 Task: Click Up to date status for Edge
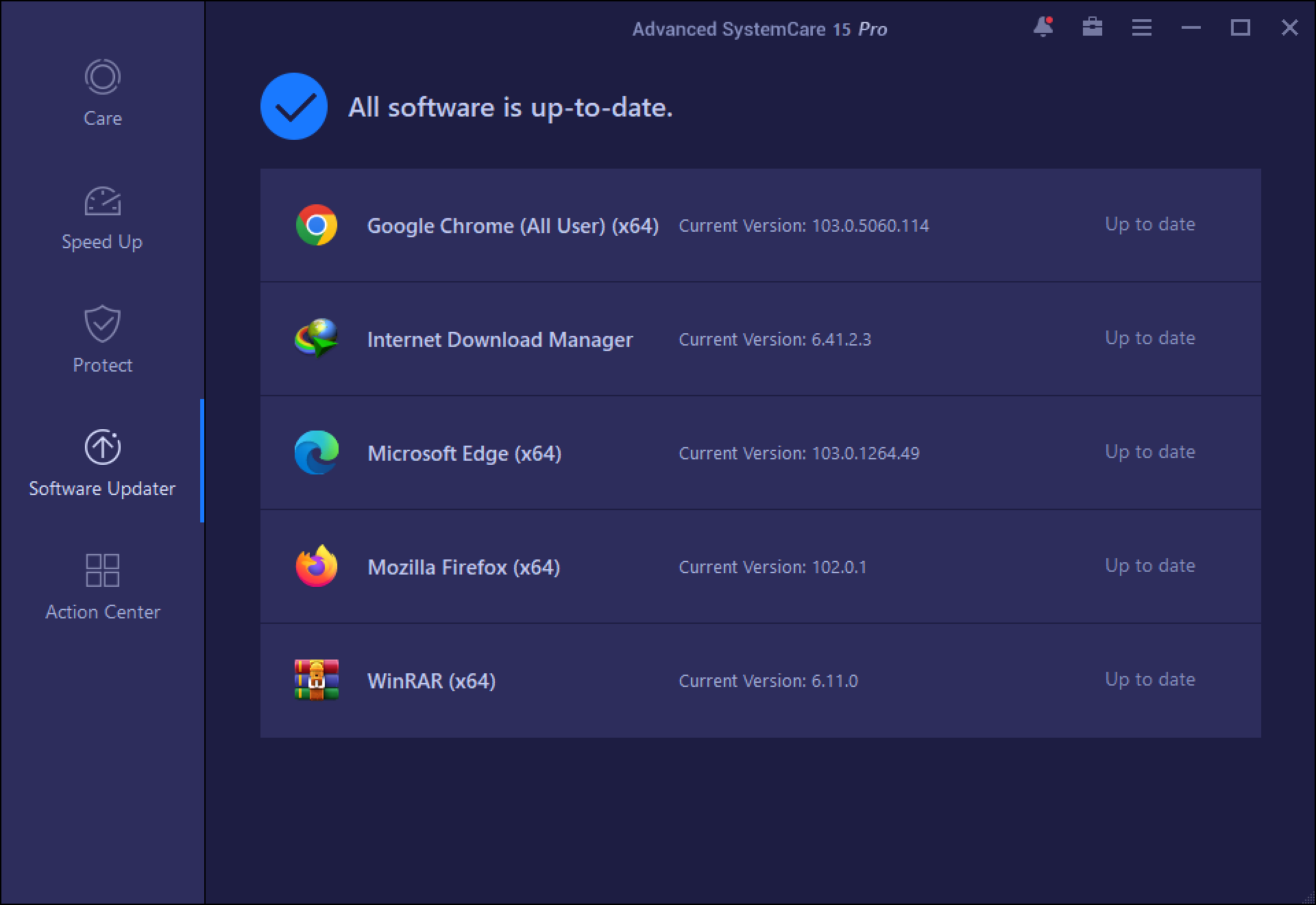[1150, 452]
